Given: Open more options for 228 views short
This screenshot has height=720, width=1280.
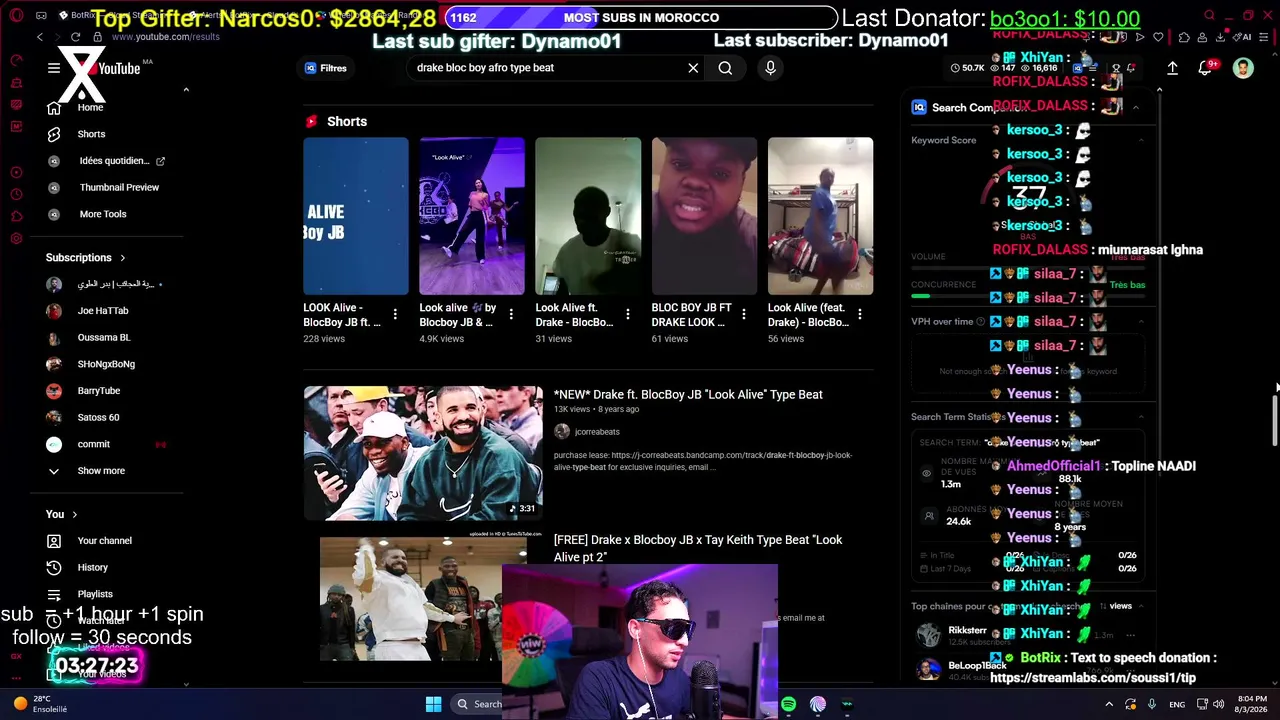Looking at the screenshot, I should pyautogui.click(x=395, y=314).
